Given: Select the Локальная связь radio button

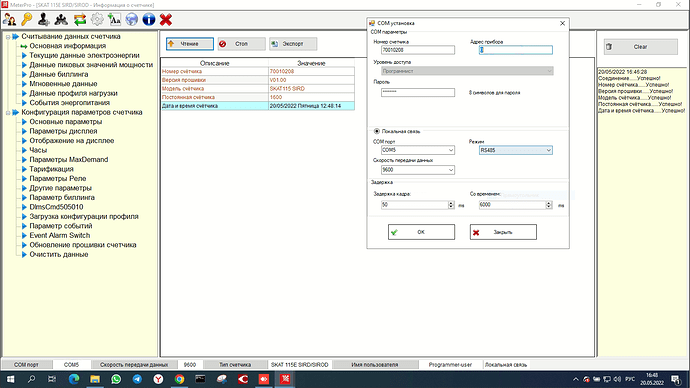Looking at the screenshot, I should pos(377,131).
